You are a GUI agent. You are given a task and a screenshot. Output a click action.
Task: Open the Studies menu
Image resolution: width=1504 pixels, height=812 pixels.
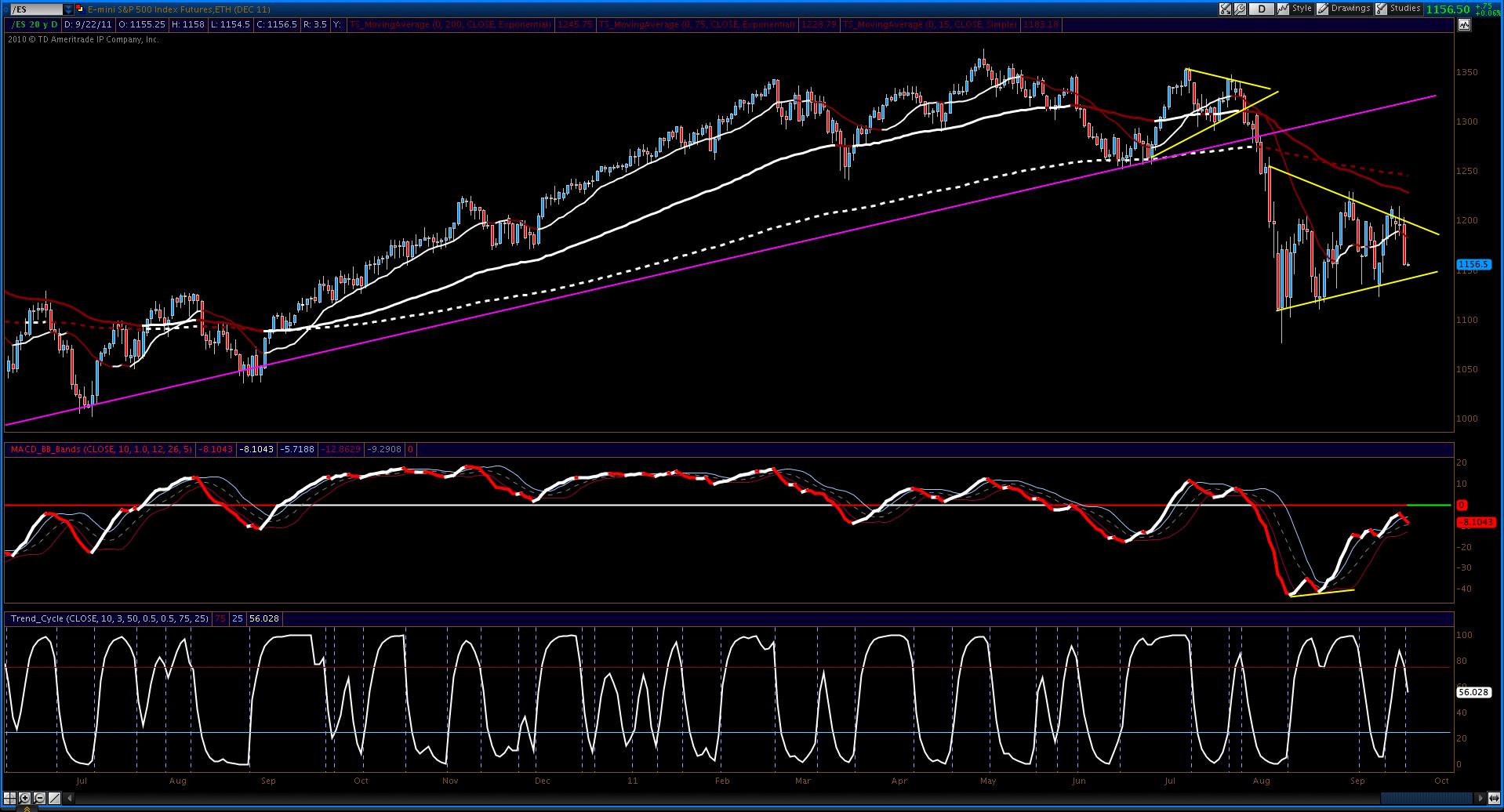(x=1398, y=9)
